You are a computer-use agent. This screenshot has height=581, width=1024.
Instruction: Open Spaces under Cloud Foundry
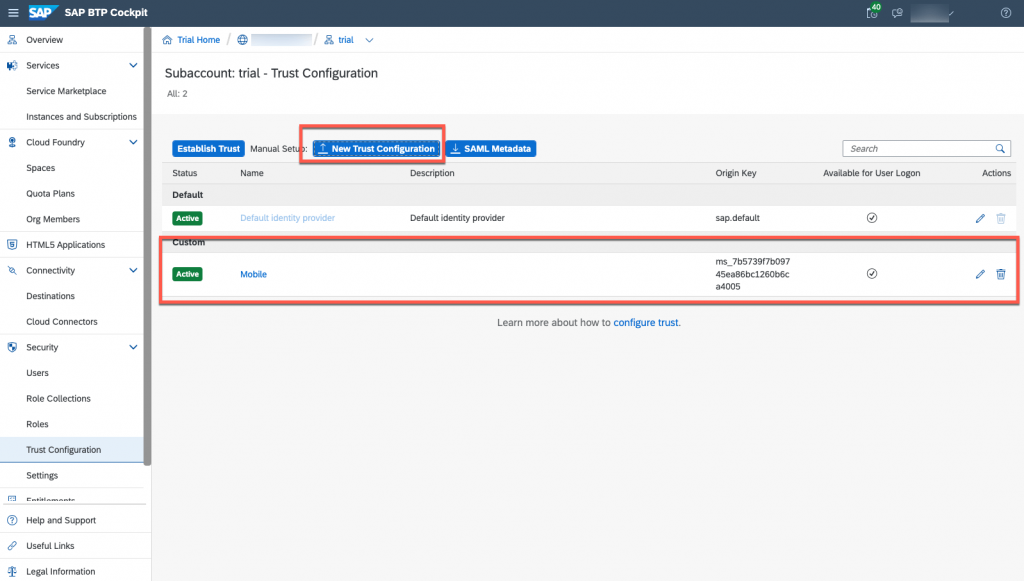[40, 168]
